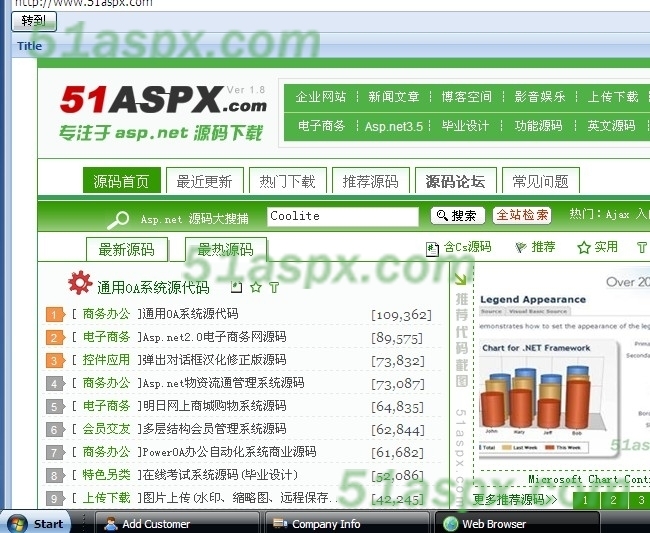Click the gray rank 9 badge
Image resolution: width=650 pixels, height=533 pixels.
click(x=55, y=499)
